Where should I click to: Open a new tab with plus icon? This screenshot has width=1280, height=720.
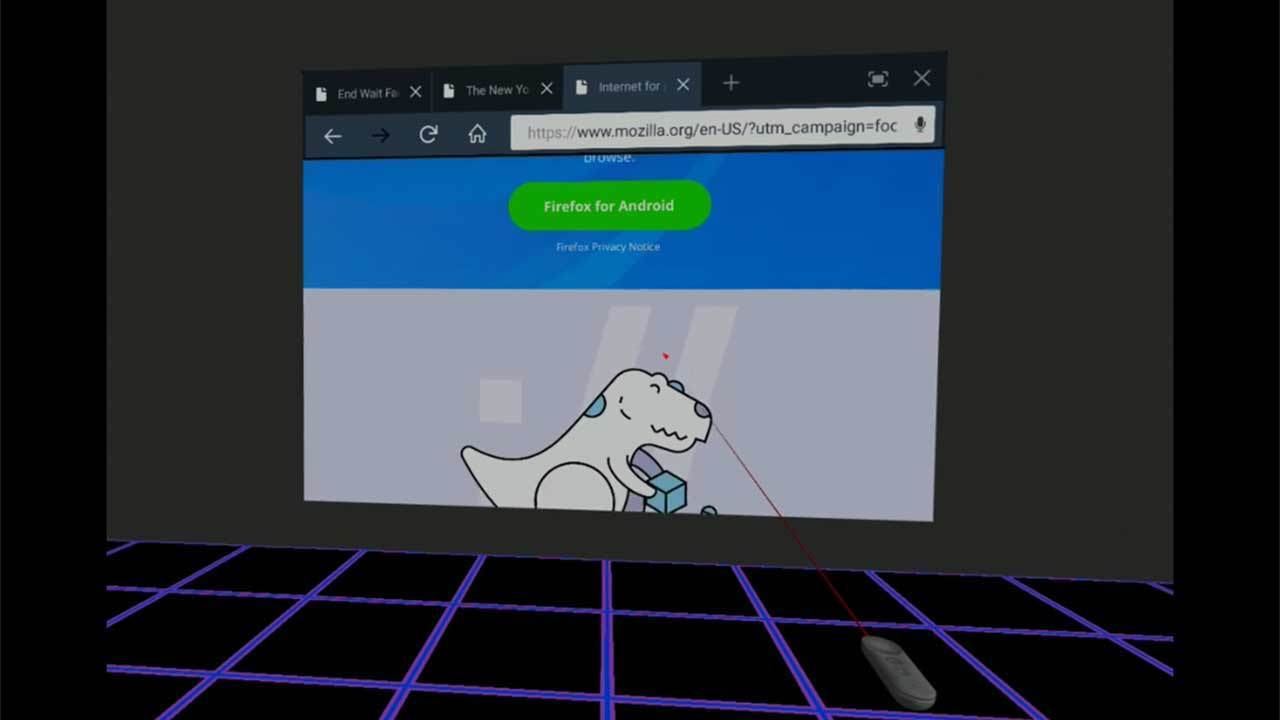coord(731,83)
